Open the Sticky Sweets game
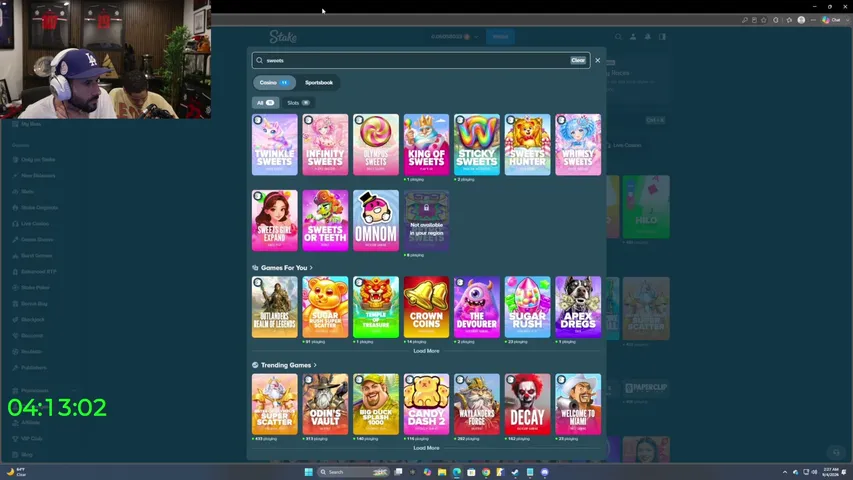The width and height of the screenshot is (853, 480). click(477, 145)
